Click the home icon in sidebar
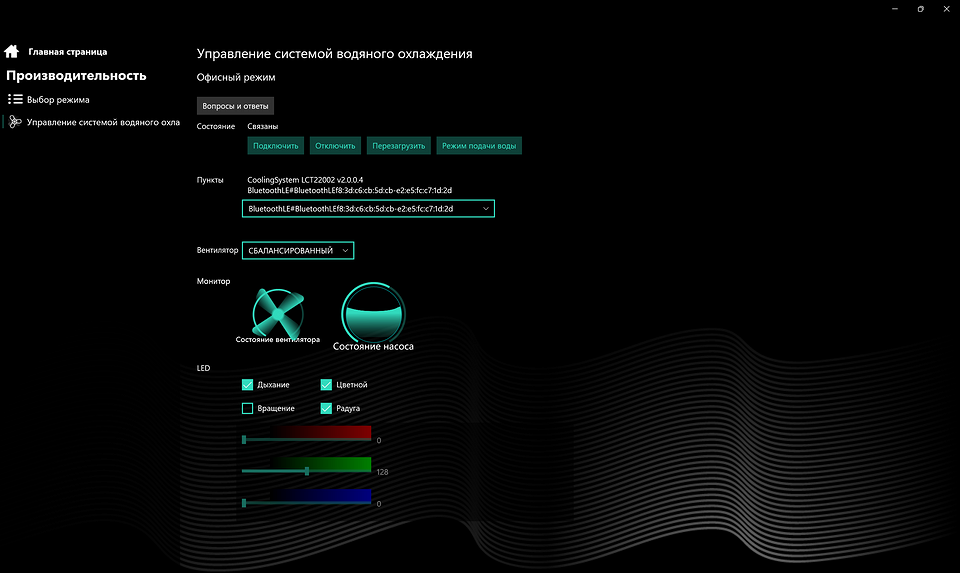This screenshot has width=960, height=573. 12,52
